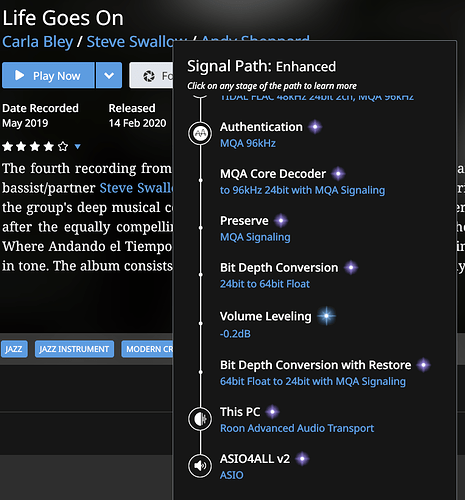Select the MODERN CR genre tag
Viewport: 465px width, 500px height.
148,349
